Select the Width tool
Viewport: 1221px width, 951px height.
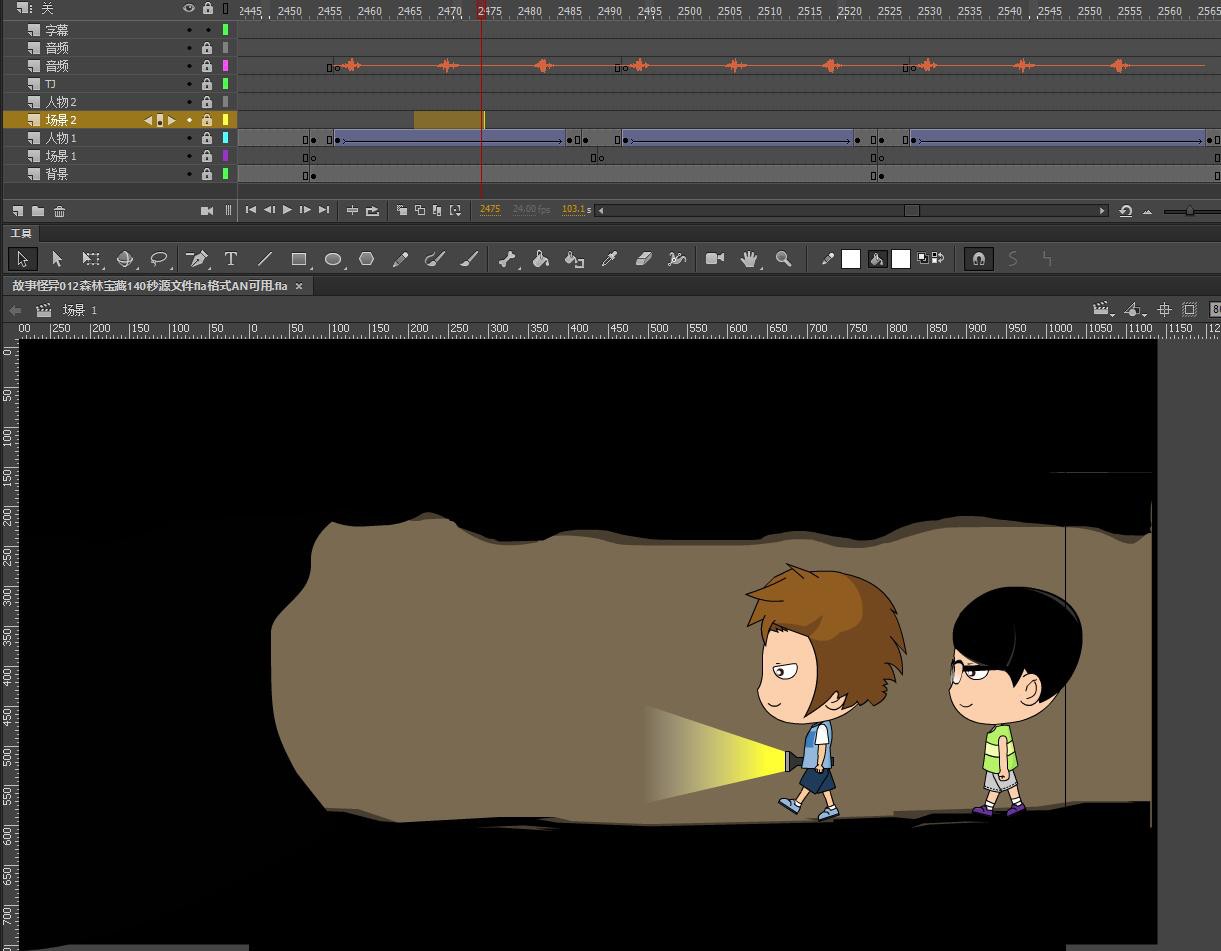coord(677,259)
